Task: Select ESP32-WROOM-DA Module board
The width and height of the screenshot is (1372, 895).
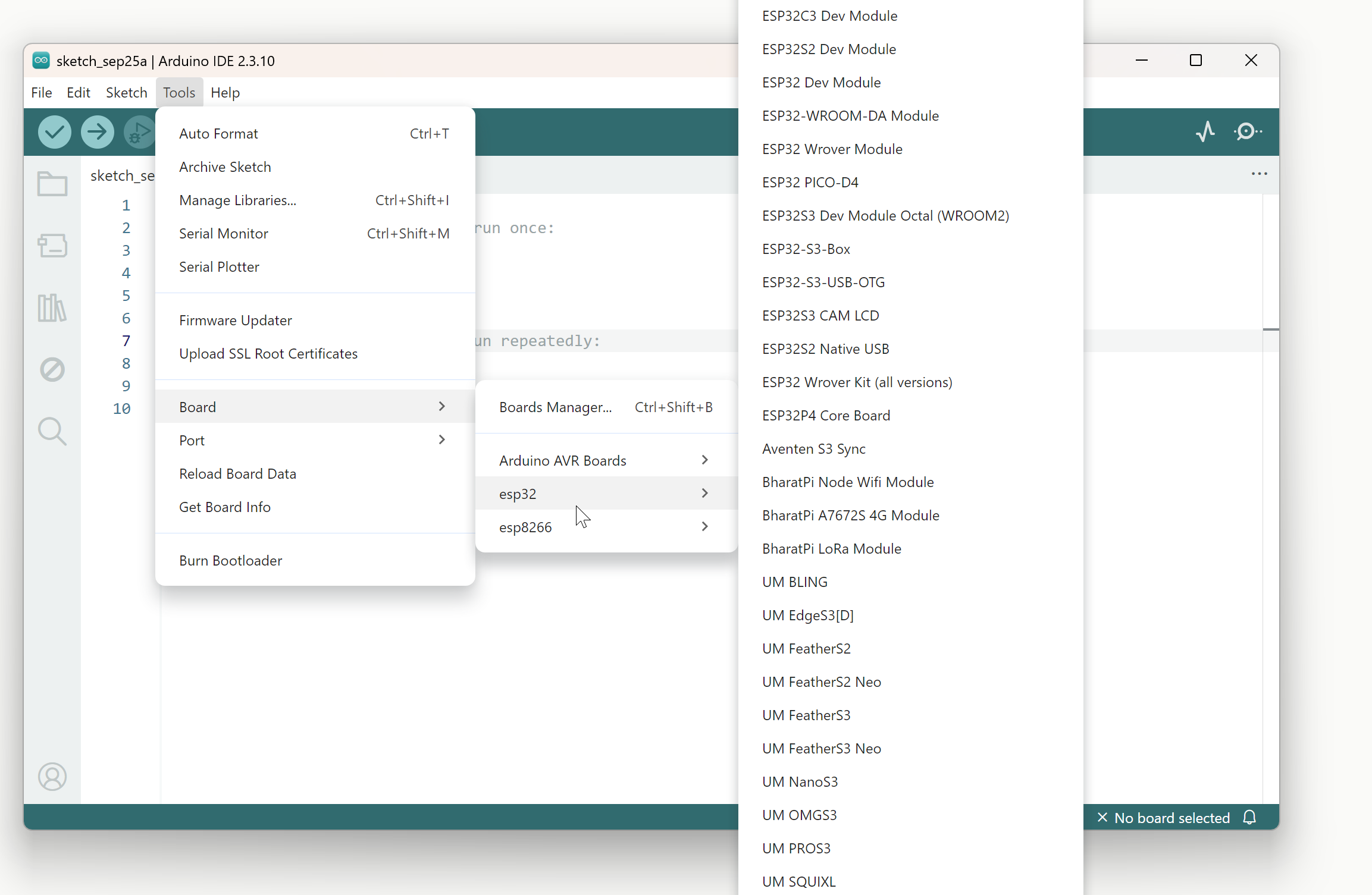Action: 910,115
